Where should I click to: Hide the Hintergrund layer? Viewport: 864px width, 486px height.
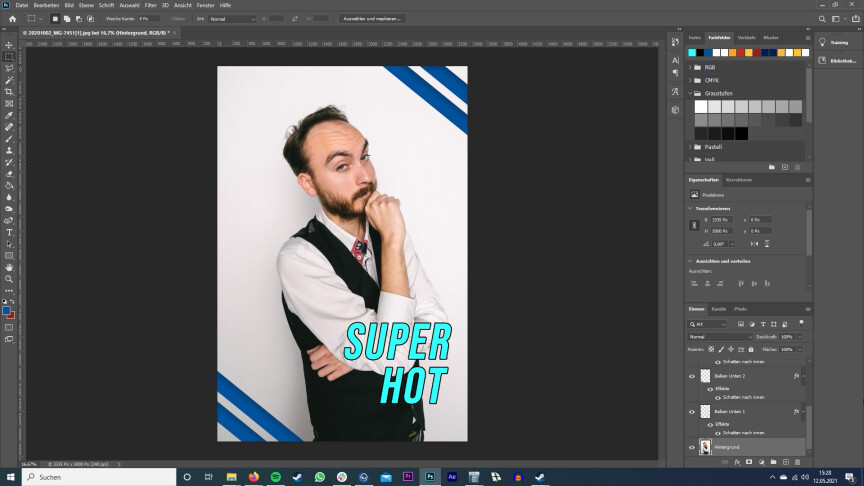click(x=691, y=447)
